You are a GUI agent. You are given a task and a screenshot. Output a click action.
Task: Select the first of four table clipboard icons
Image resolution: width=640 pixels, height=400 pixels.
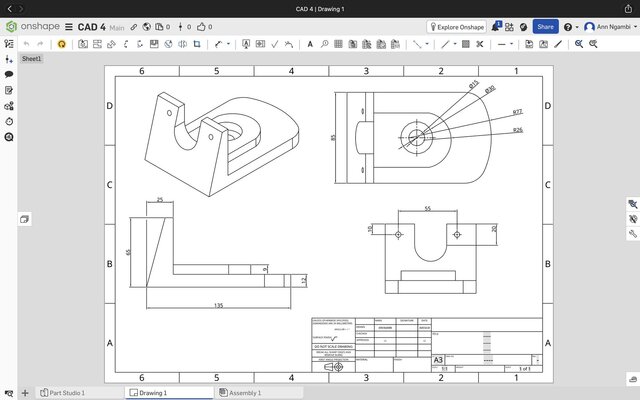tap(353, 44)
